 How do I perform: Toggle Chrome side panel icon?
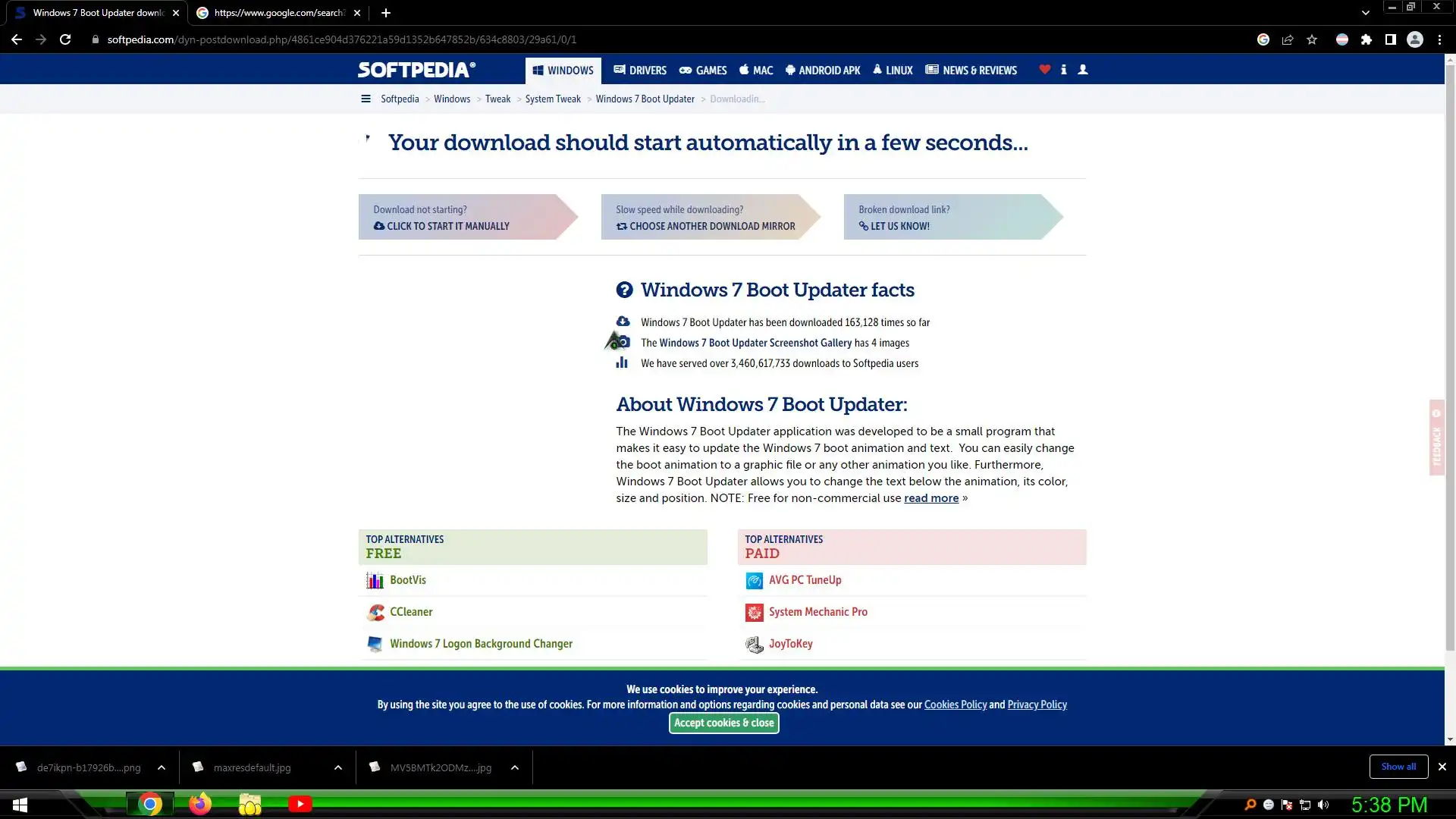pos(1390,39)
